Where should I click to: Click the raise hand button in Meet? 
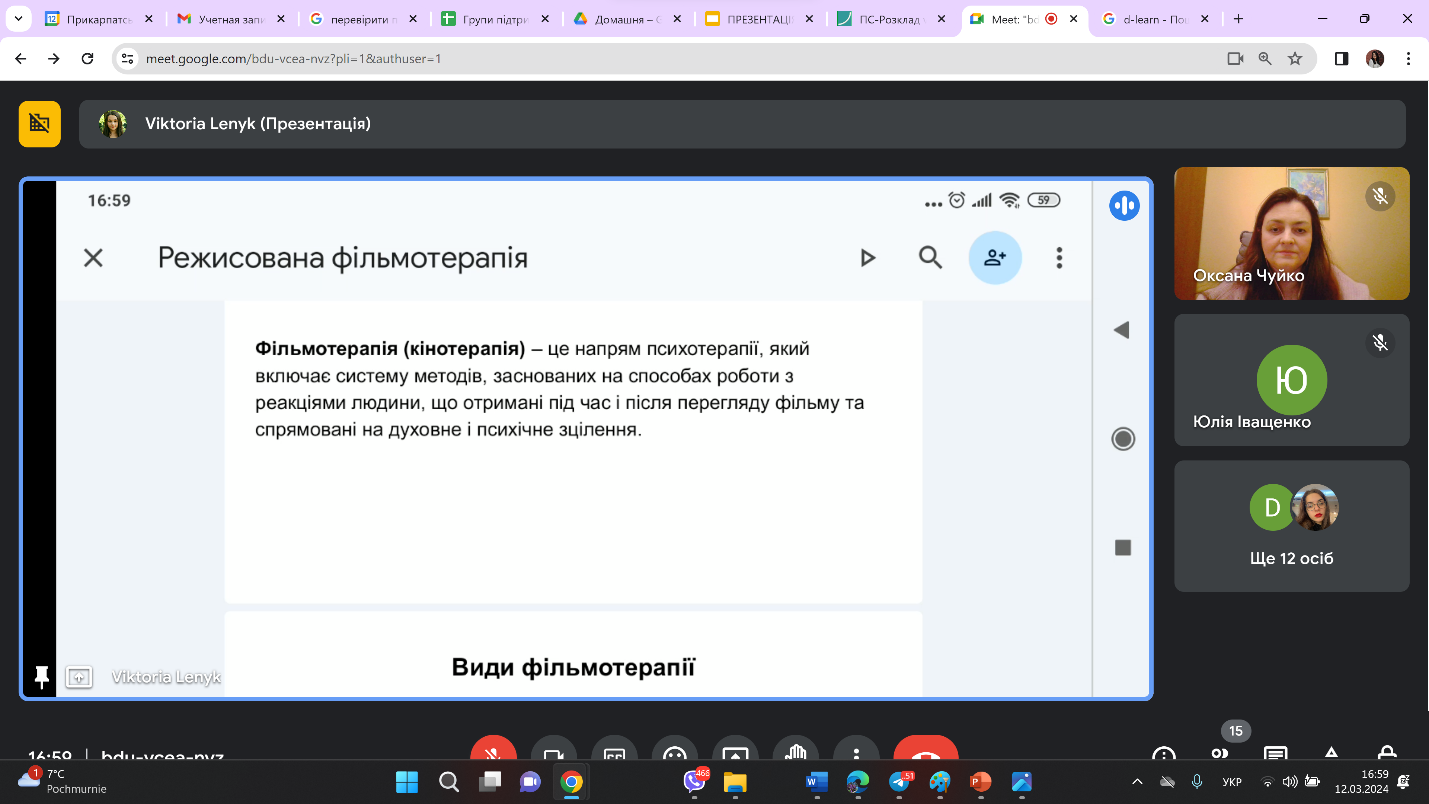point(795,752)
